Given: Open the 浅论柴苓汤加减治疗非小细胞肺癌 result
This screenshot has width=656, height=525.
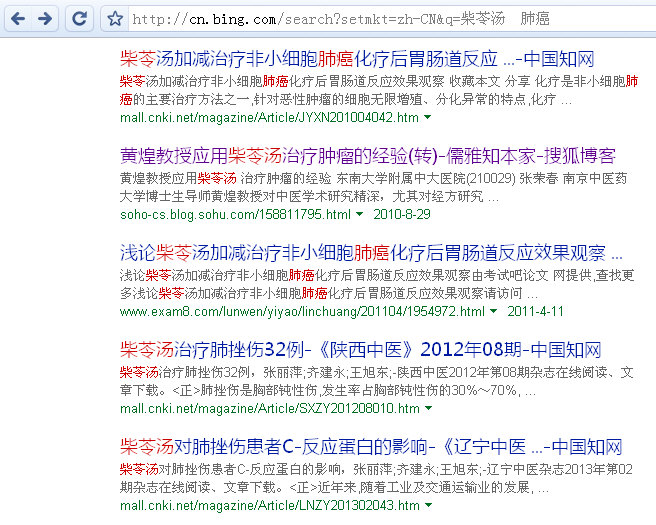Looking at the screenshot, I should coord(370,253).
